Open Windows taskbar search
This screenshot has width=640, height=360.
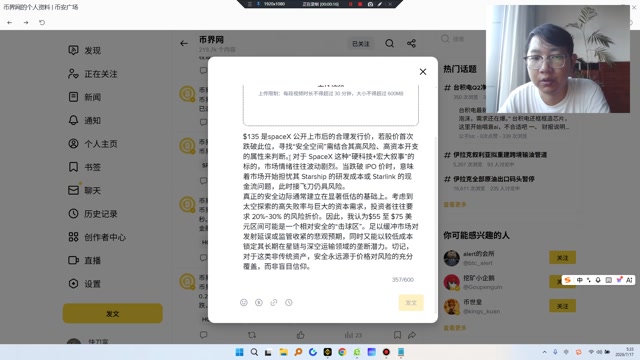[254, 352]
